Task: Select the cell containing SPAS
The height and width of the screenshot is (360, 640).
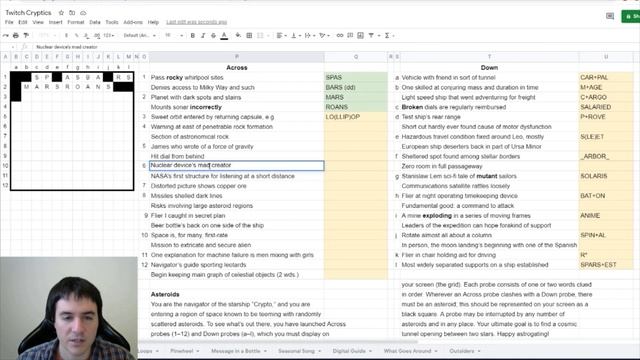Action: tap(356, 77)
